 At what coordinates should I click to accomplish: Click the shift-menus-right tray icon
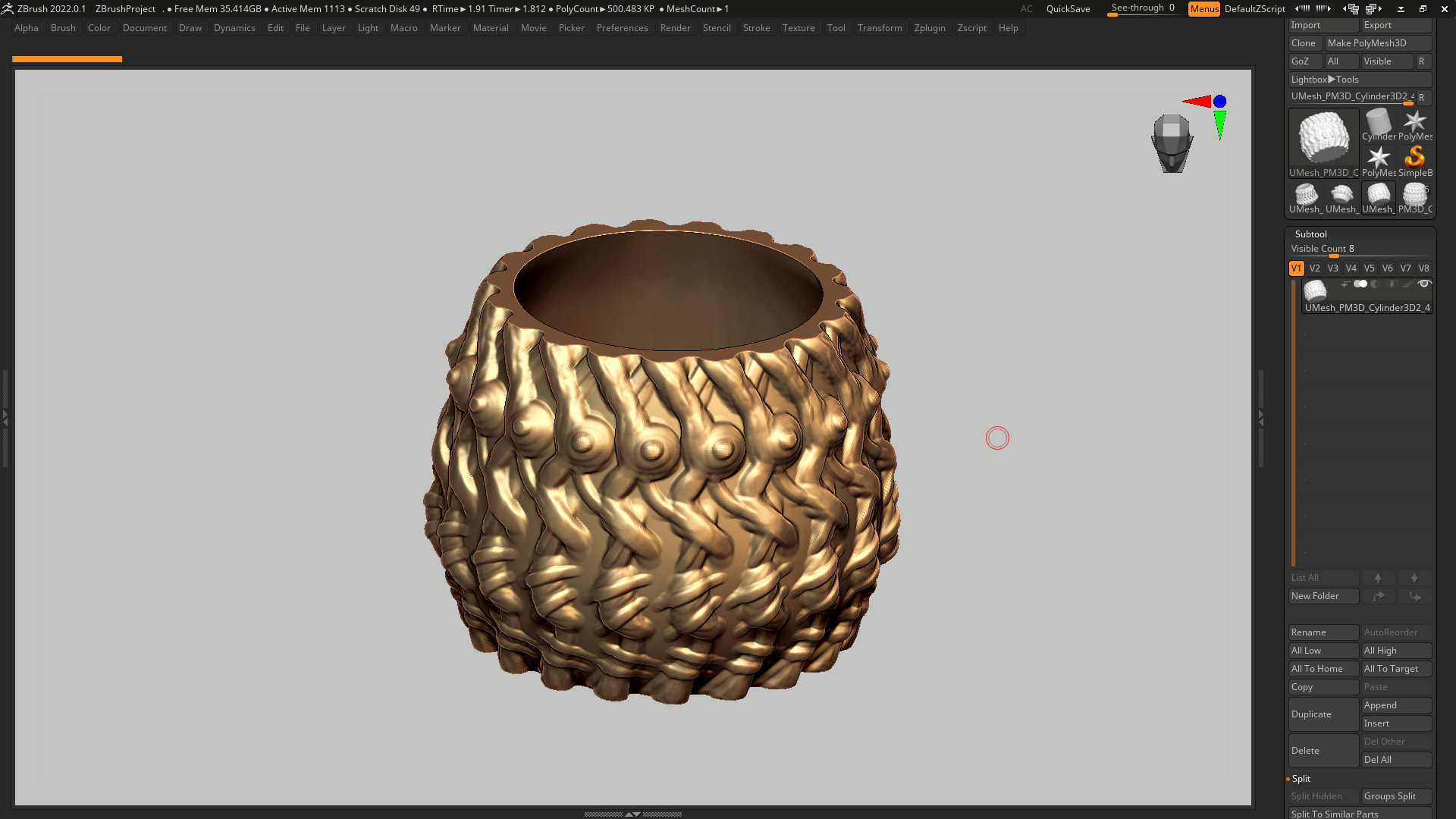pyautogui.click(x=1323, y=8)
